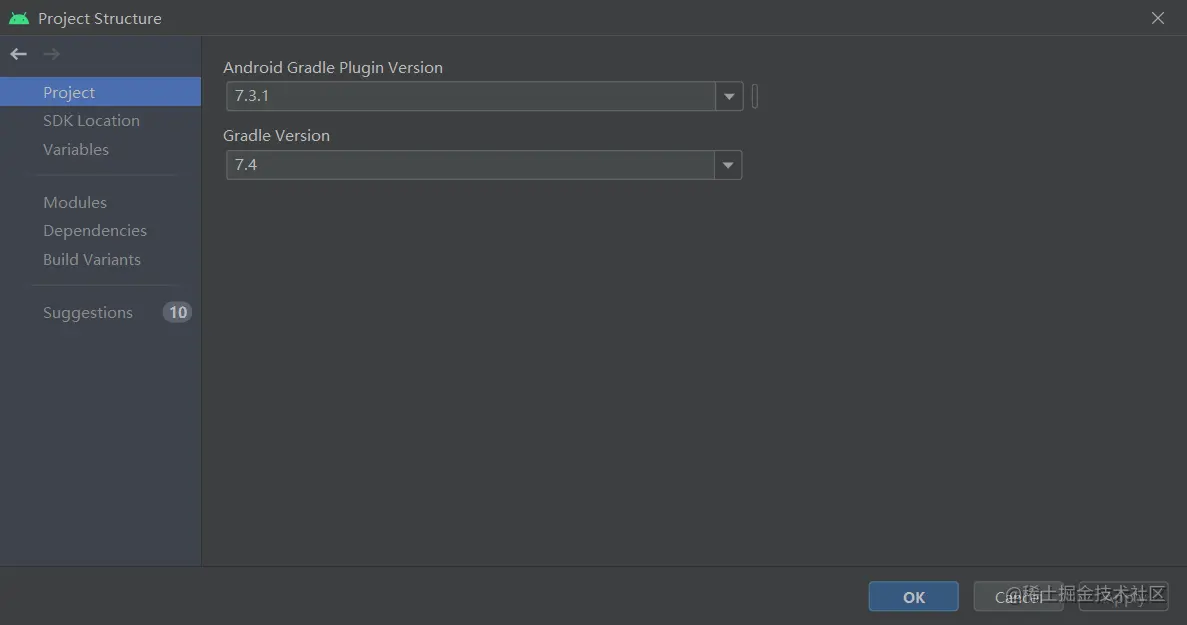Dismiss the dialog using Cancel
The image size is (1187, 625).
coord(1018,596)
